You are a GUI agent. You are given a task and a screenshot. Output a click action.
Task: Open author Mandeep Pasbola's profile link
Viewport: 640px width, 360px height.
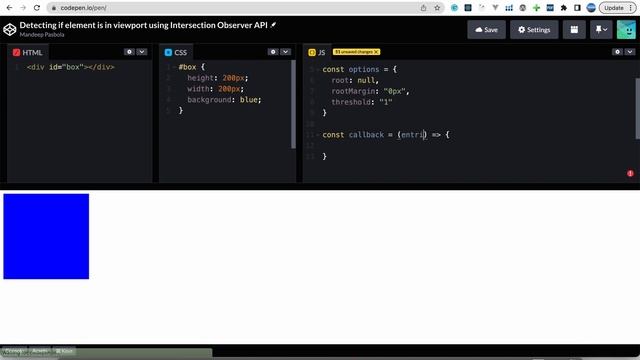pyautogui.click(x=42, y=35)
